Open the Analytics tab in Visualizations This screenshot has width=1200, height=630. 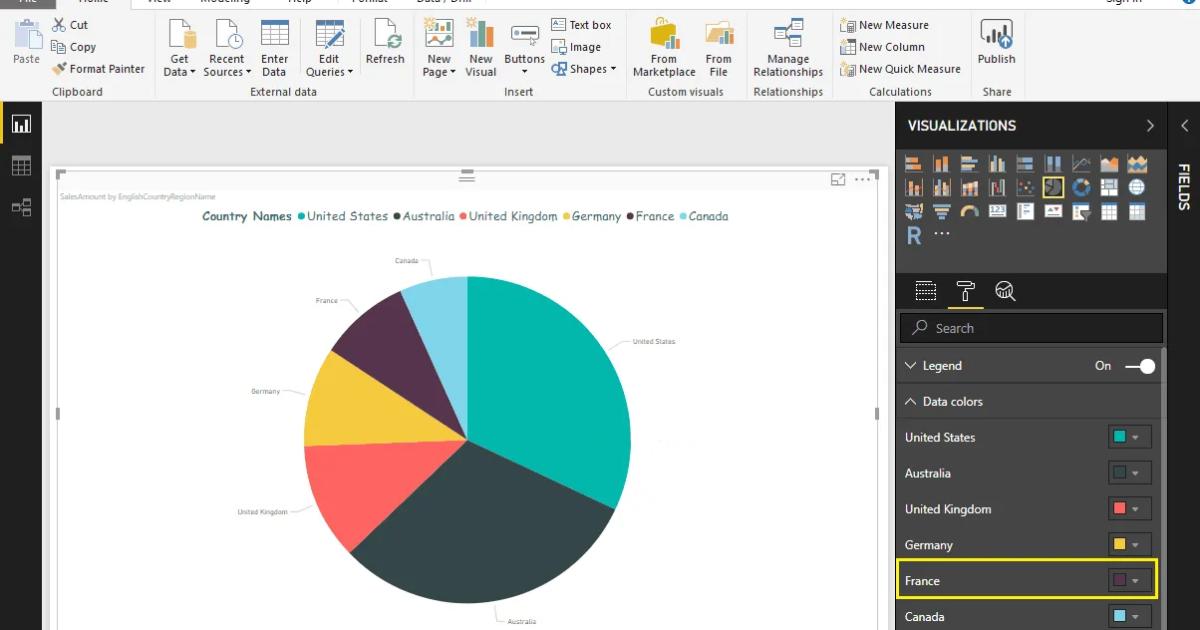coord(1007,291)
